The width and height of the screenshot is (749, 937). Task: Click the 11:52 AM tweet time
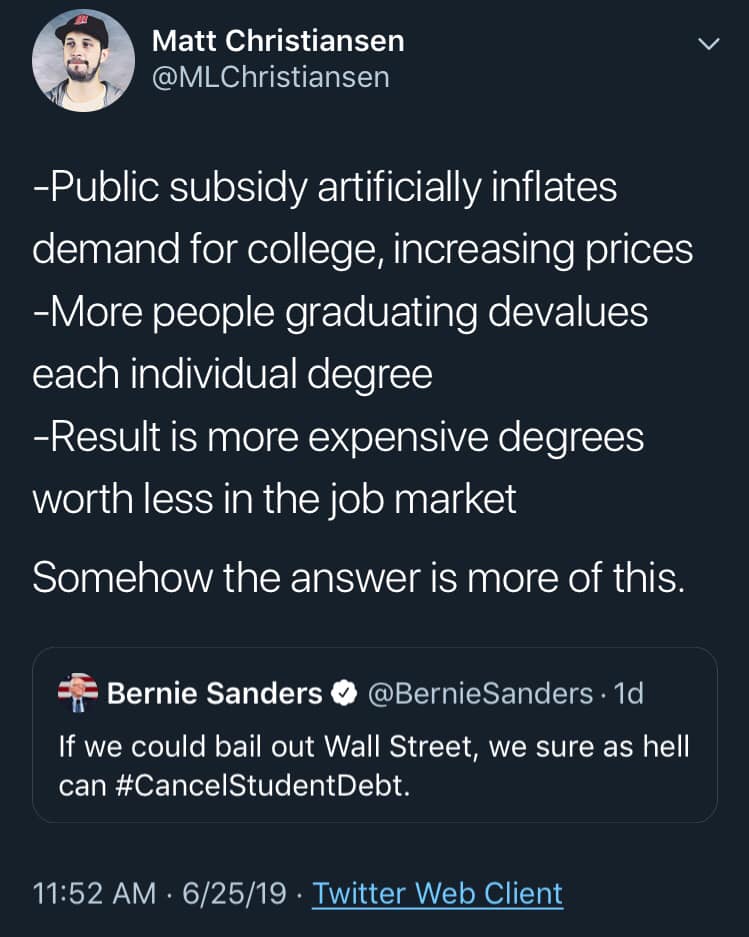click(x=93, y=893)
